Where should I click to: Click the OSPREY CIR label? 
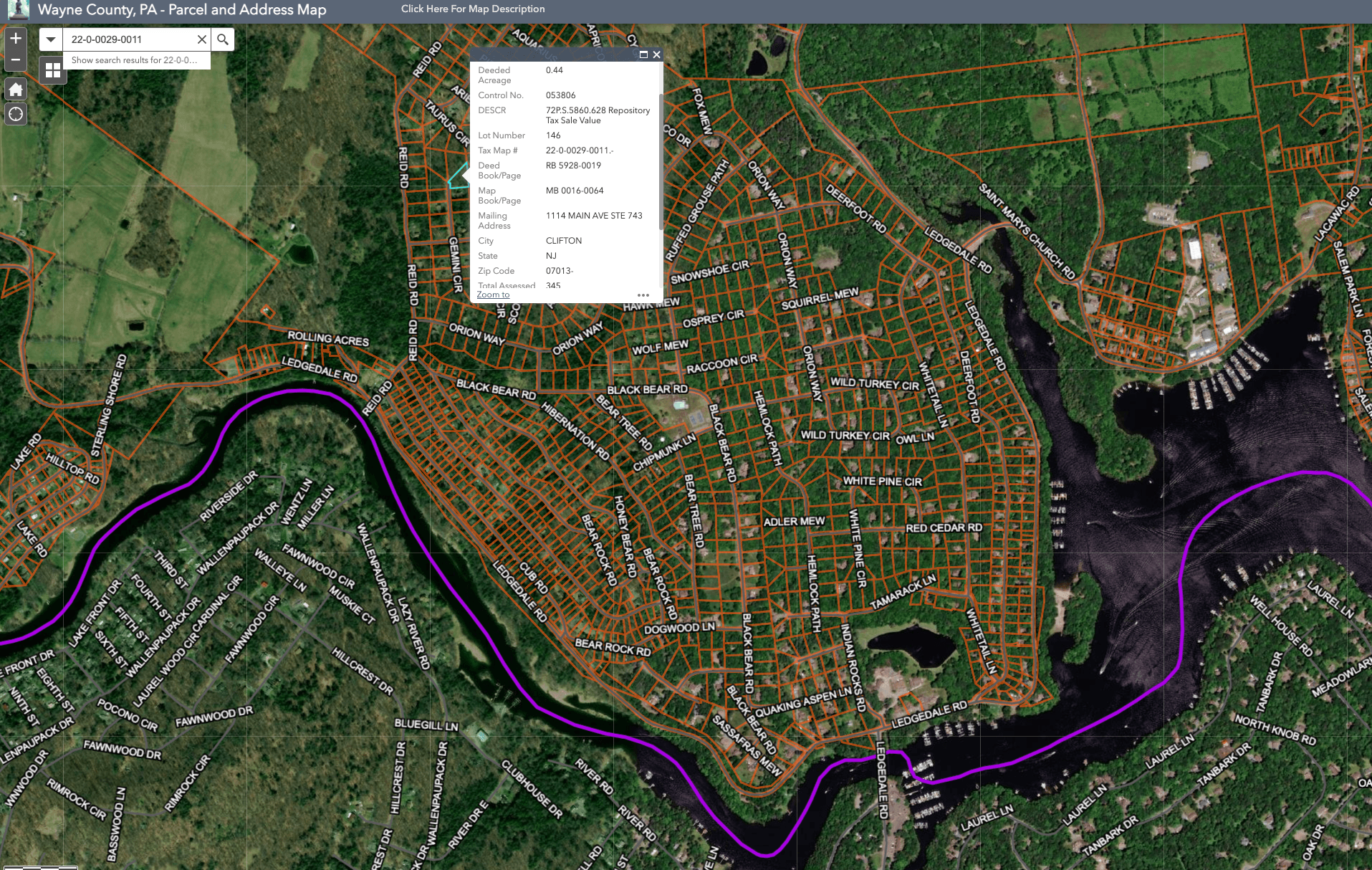[713, 319]
